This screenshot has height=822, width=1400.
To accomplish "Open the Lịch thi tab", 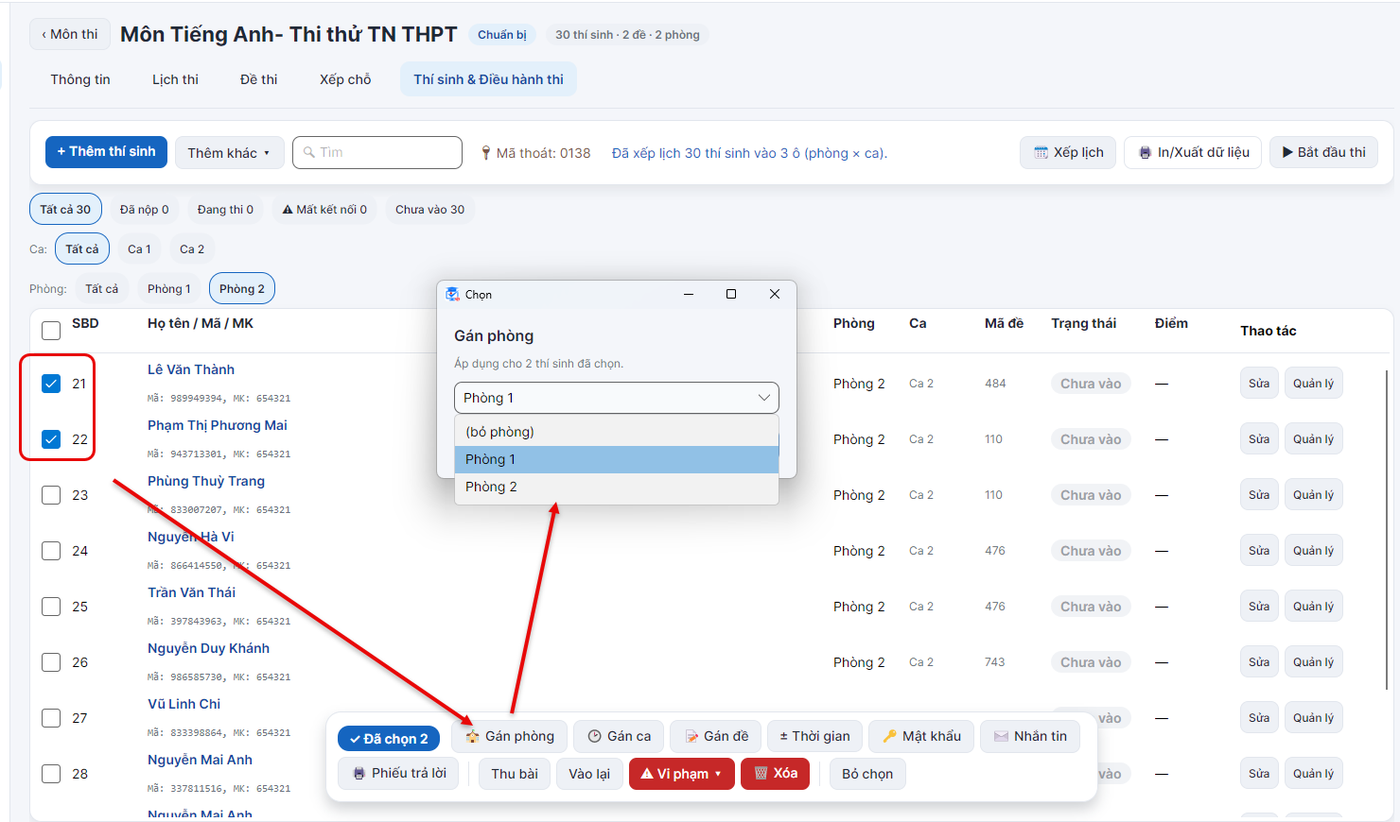I will click(175, 80).
